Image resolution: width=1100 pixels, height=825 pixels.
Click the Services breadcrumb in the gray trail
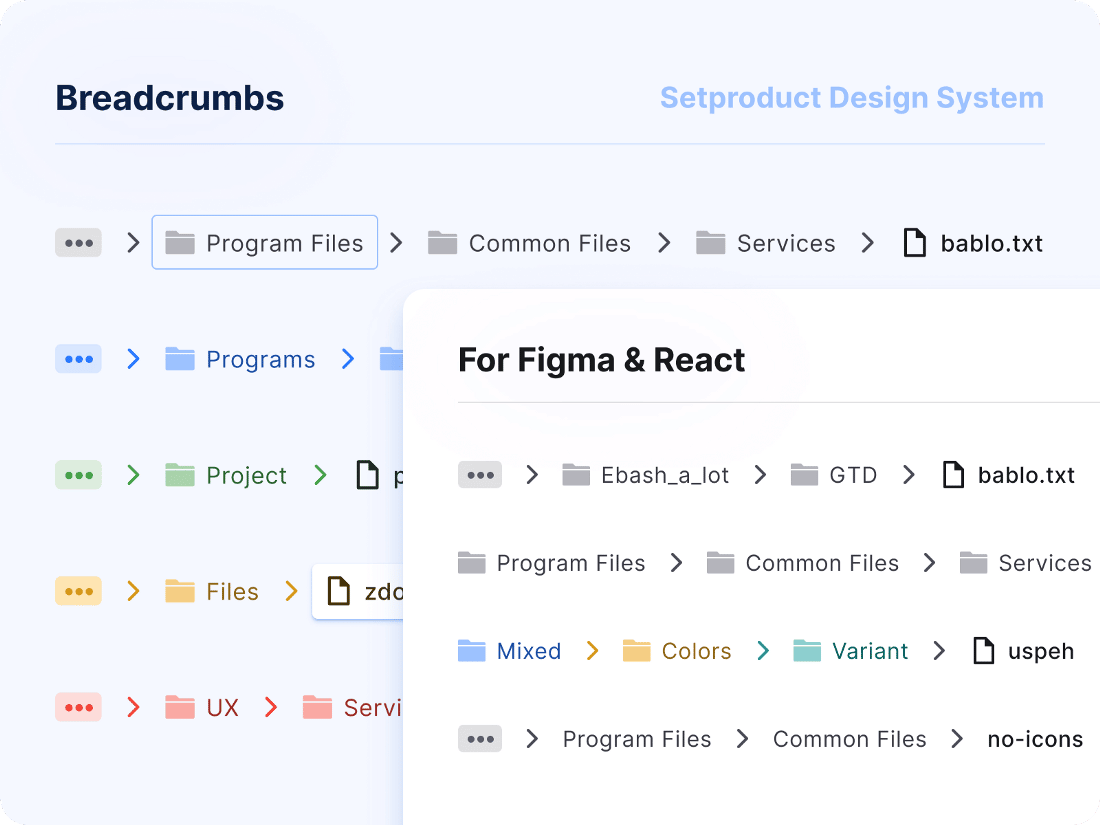point(786,242)
